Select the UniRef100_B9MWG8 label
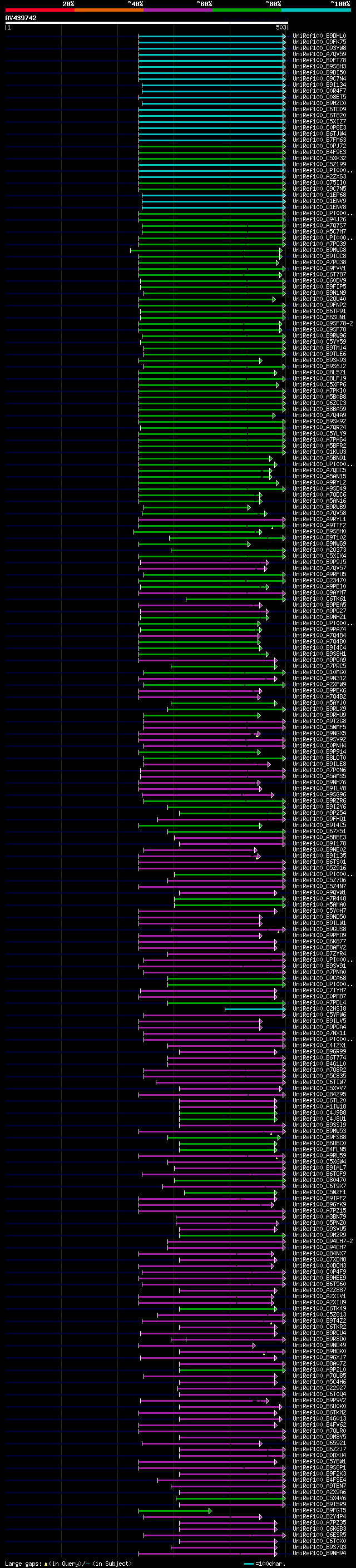The image size is (356, 1568). click(319, 250)
